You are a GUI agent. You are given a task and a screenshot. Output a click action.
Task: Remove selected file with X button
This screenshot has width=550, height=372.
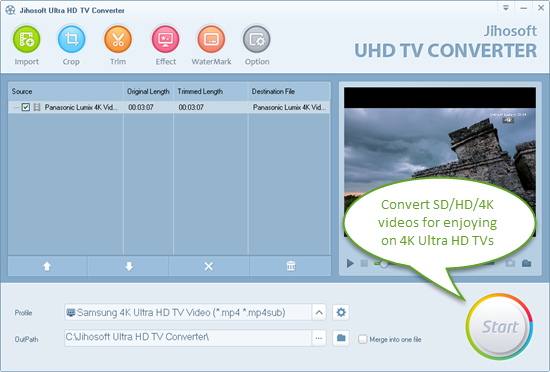209,266
